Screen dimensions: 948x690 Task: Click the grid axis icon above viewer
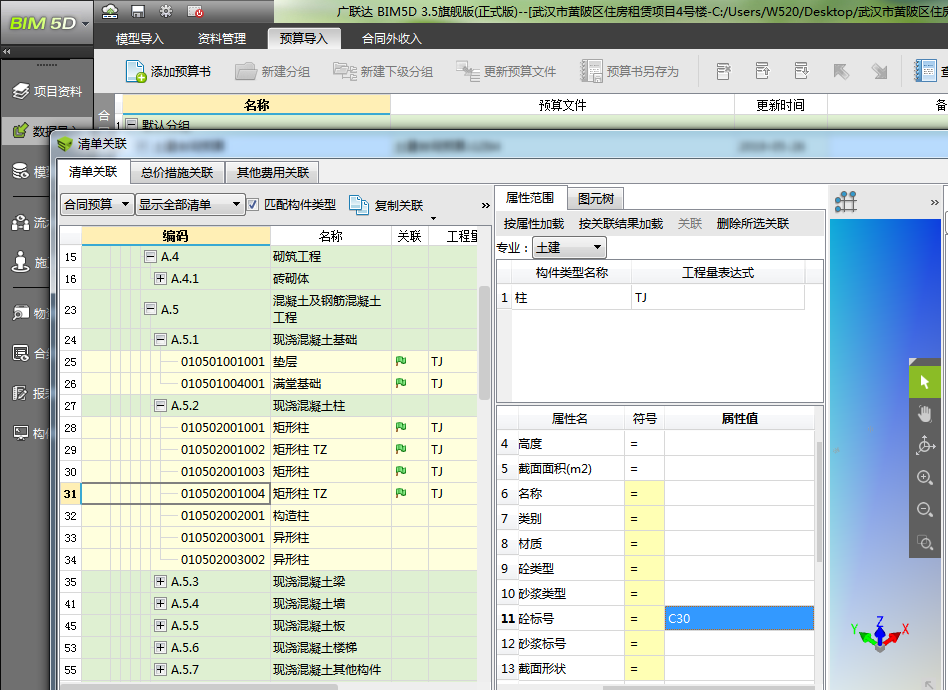tap(846, 202)
